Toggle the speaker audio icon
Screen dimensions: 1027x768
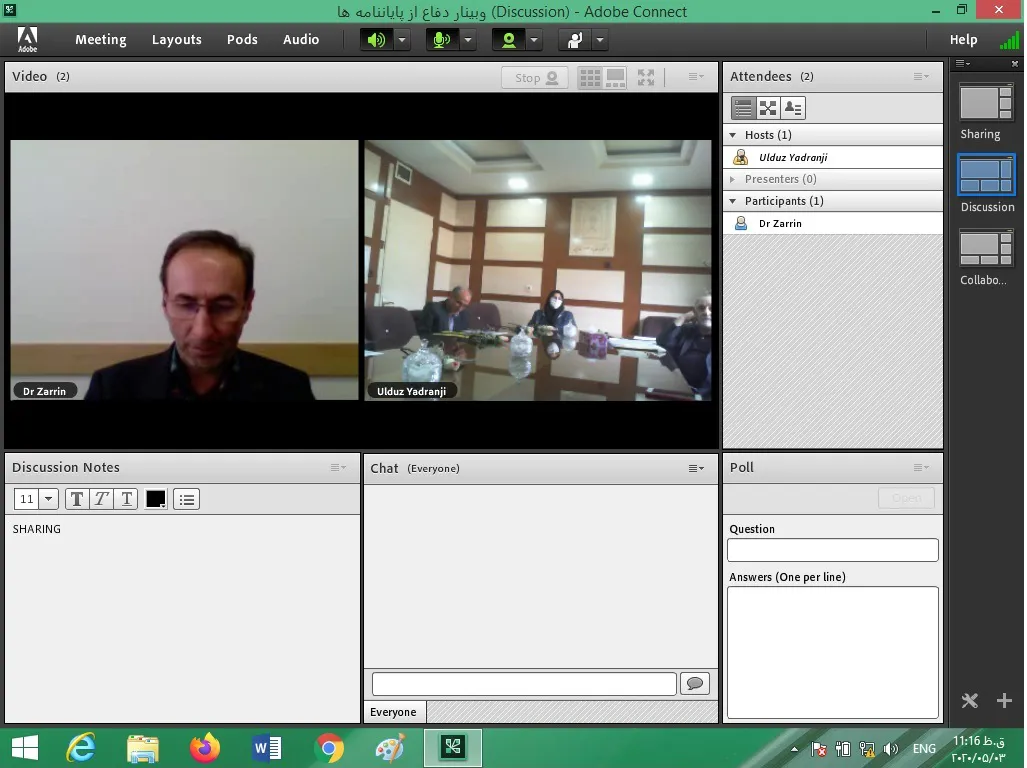[376, 40]
